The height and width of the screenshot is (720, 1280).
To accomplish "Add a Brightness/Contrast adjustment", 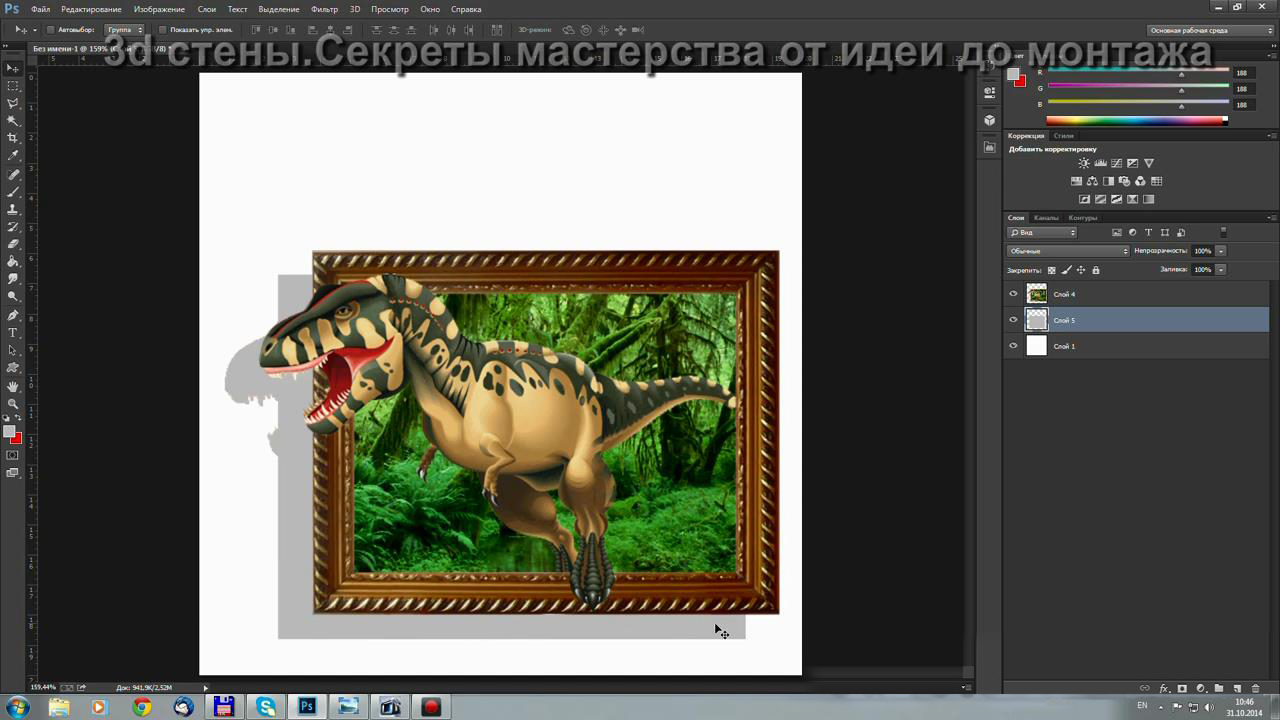I will (x=1084, y=163).
